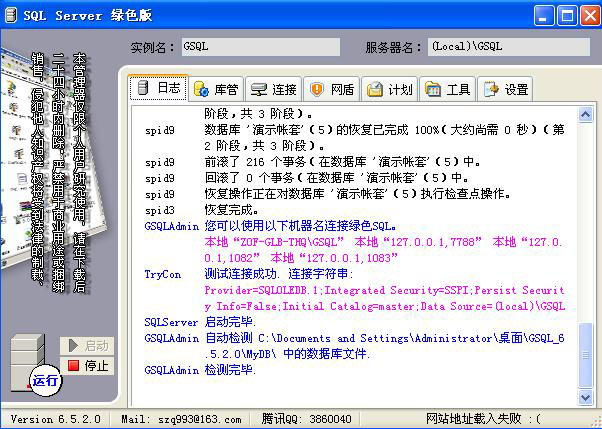Image resolution: width=602 pixels, height=429 pixels.
Task: Click the 您可以使用以下机器名连接绿色SQL log line
Action: click(301, 226)
